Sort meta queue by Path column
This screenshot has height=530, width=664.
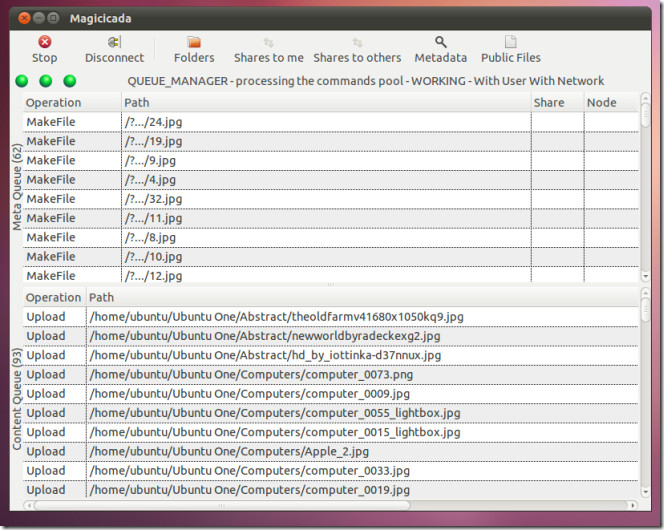click(x=326, y=102)
